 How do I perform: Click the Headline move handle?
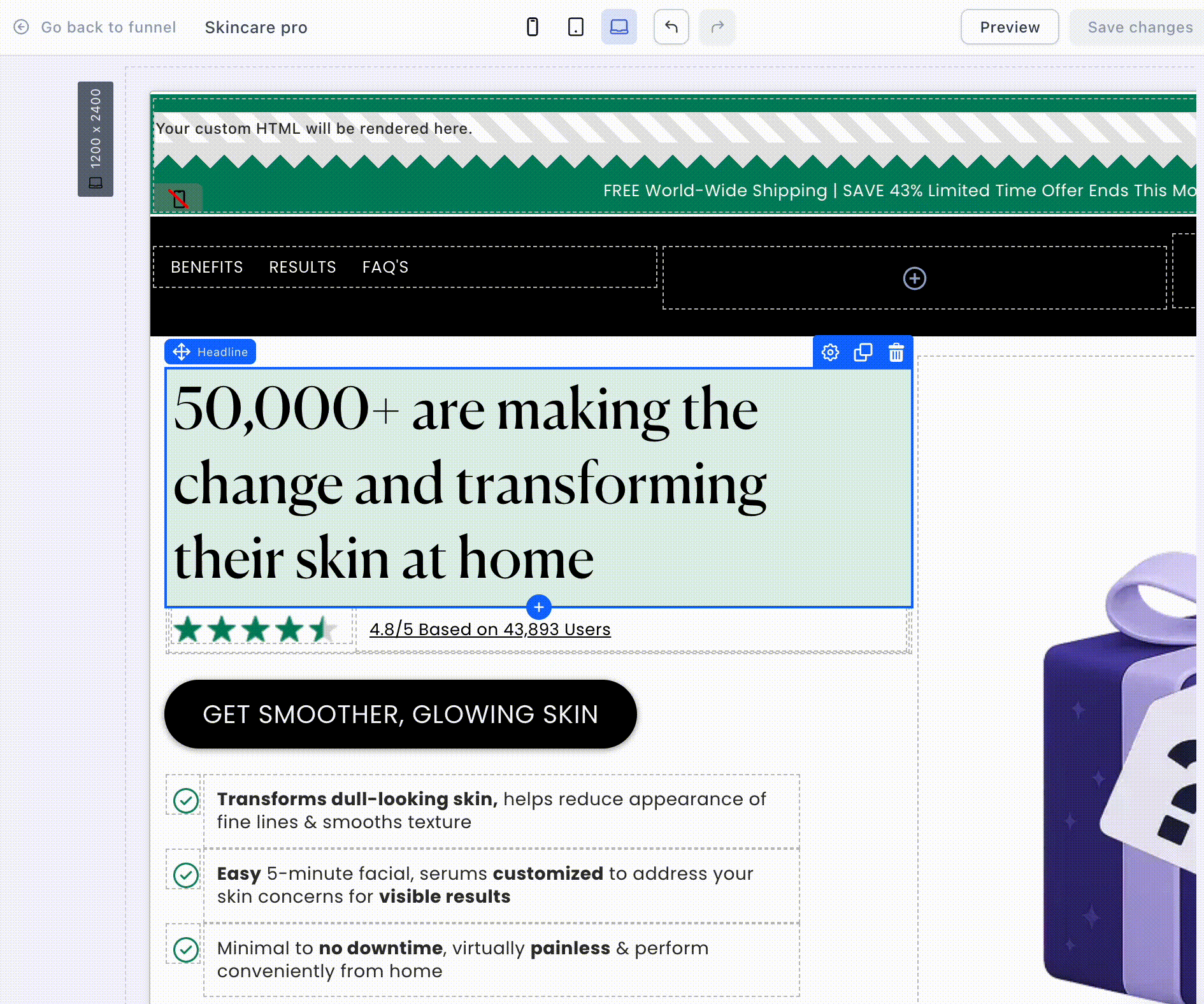182,352
